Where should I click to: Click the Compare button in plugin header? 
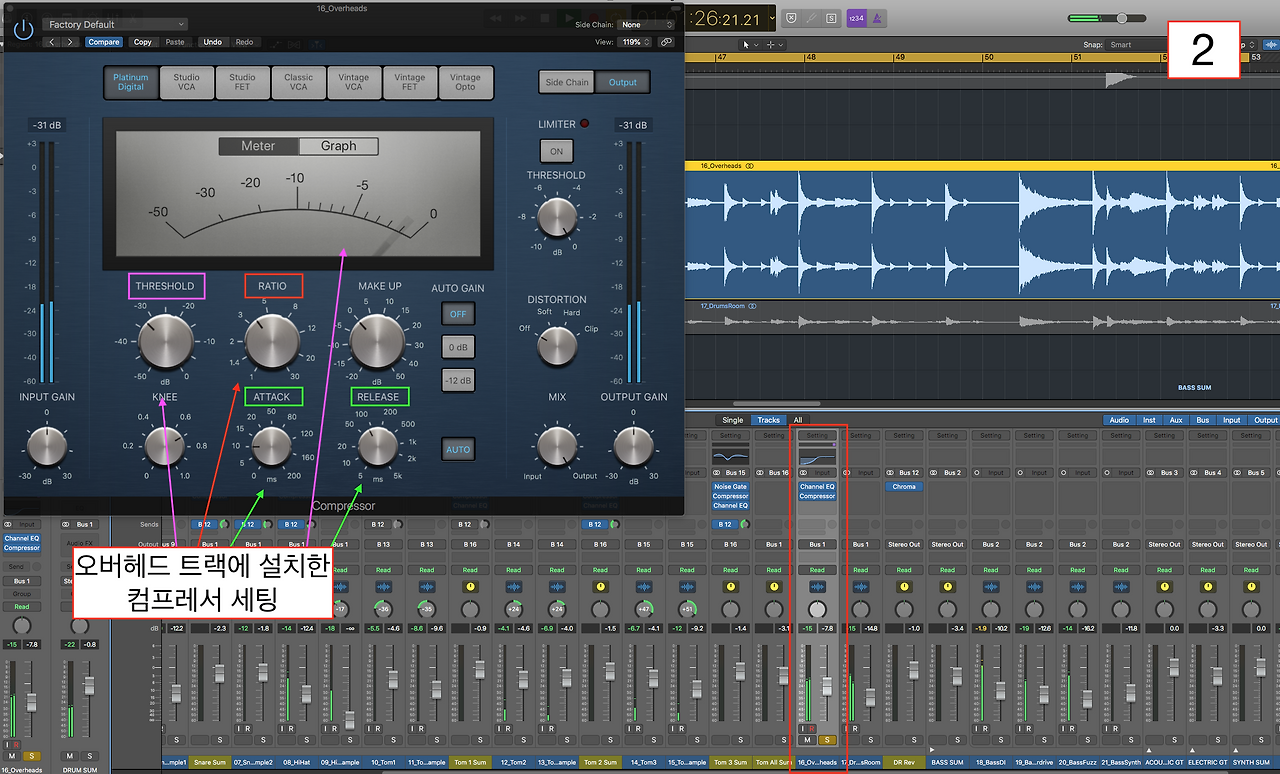[103, 42]
